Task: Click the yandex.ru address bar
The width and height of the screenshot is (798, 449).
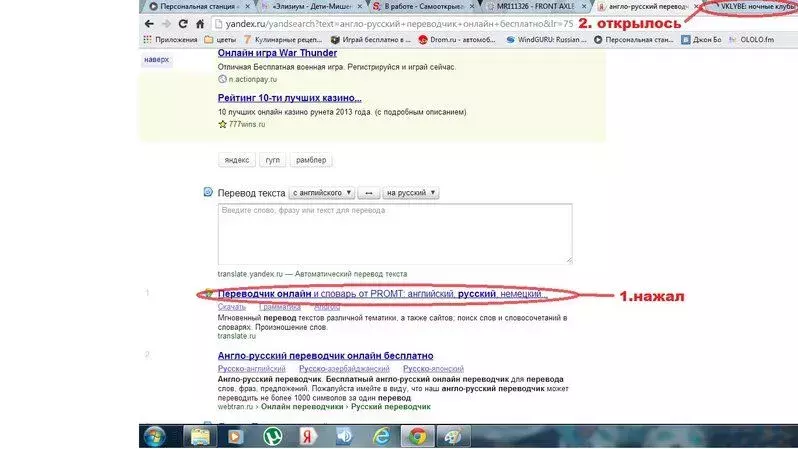Action: click(x=399, y=24)
